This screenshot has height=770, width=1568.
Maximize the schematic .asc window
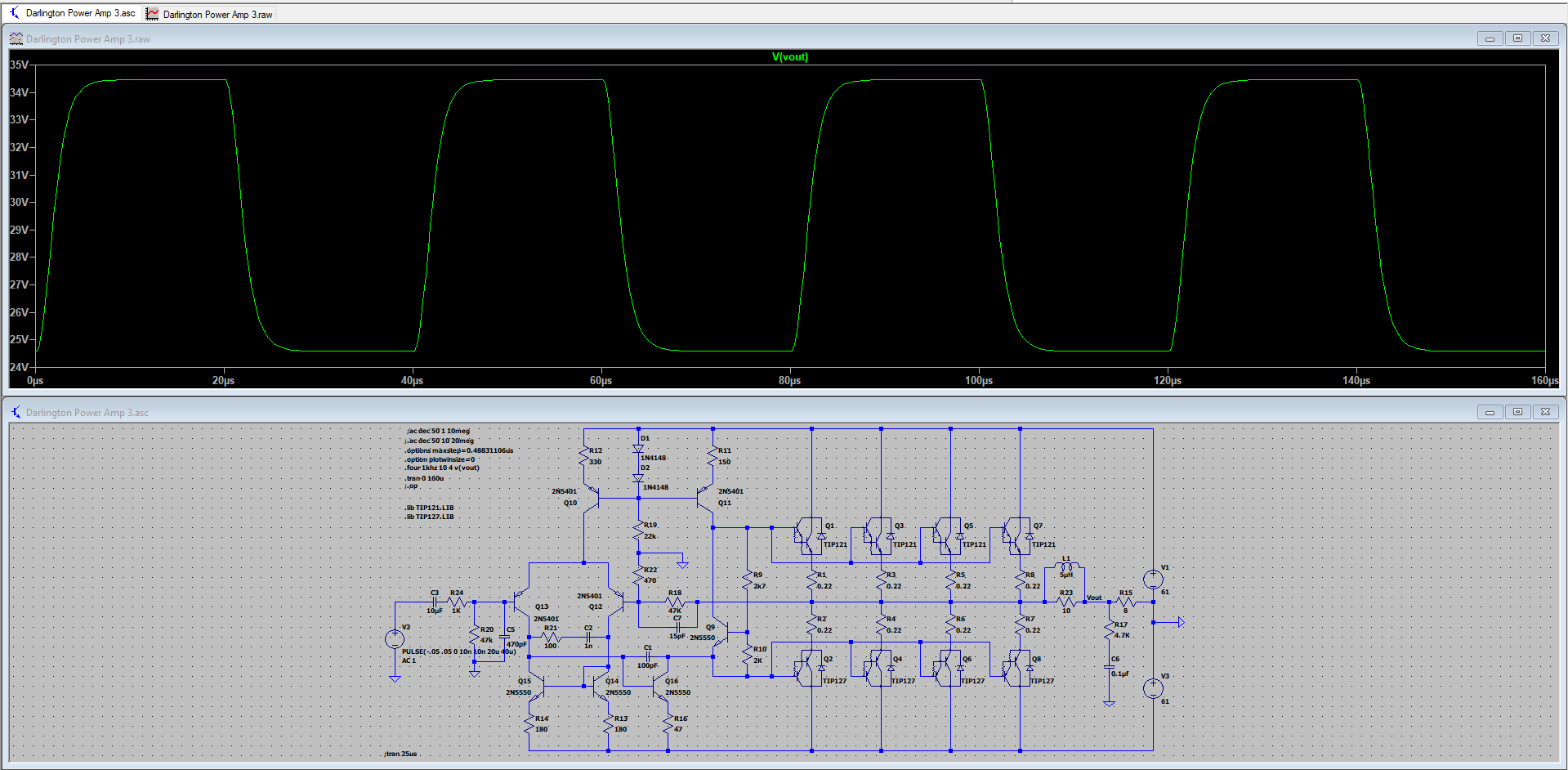pyautogui.click(x=1517, y=412)
